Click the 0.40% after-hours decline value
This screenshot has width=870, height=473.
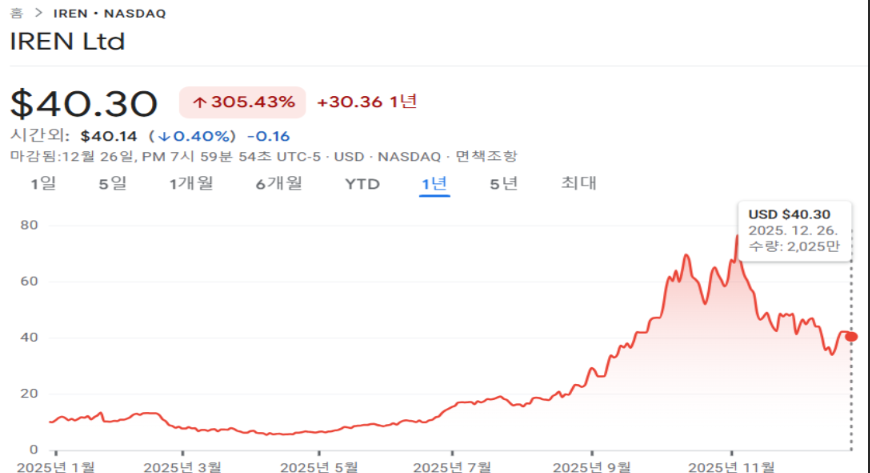194,136
